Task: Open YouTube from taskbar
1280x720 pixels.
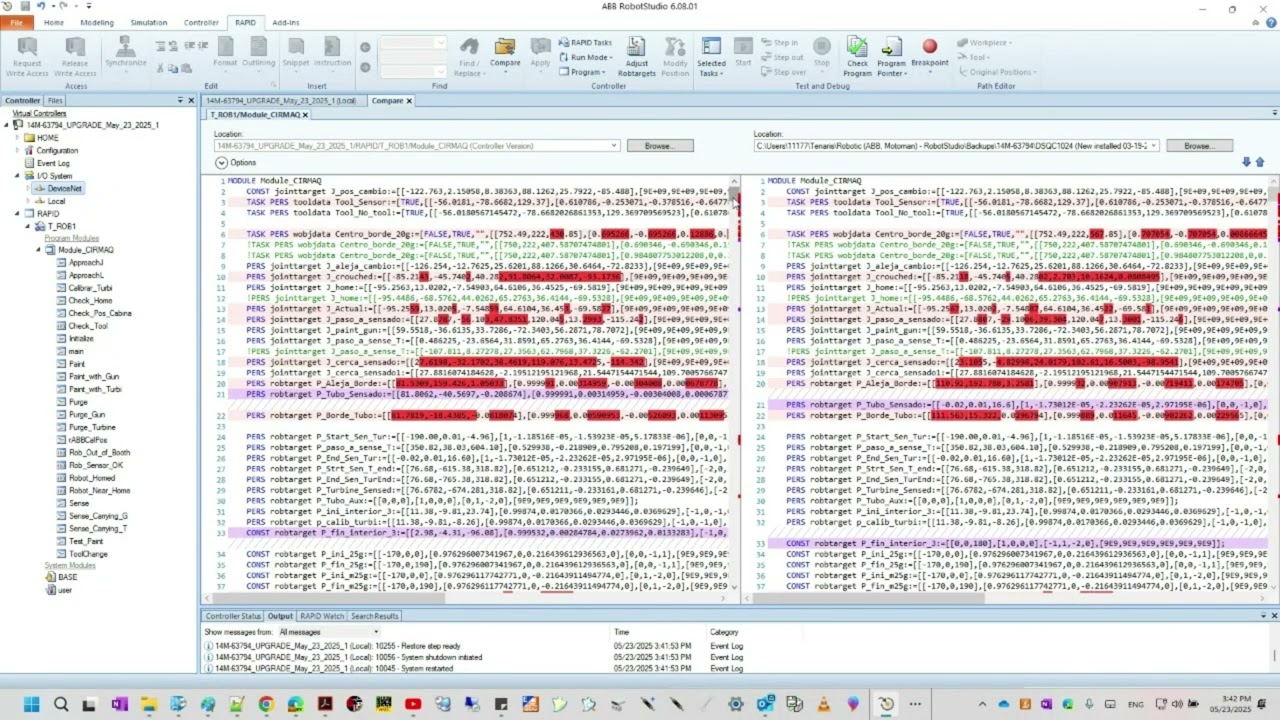Action: pos(413,705)
